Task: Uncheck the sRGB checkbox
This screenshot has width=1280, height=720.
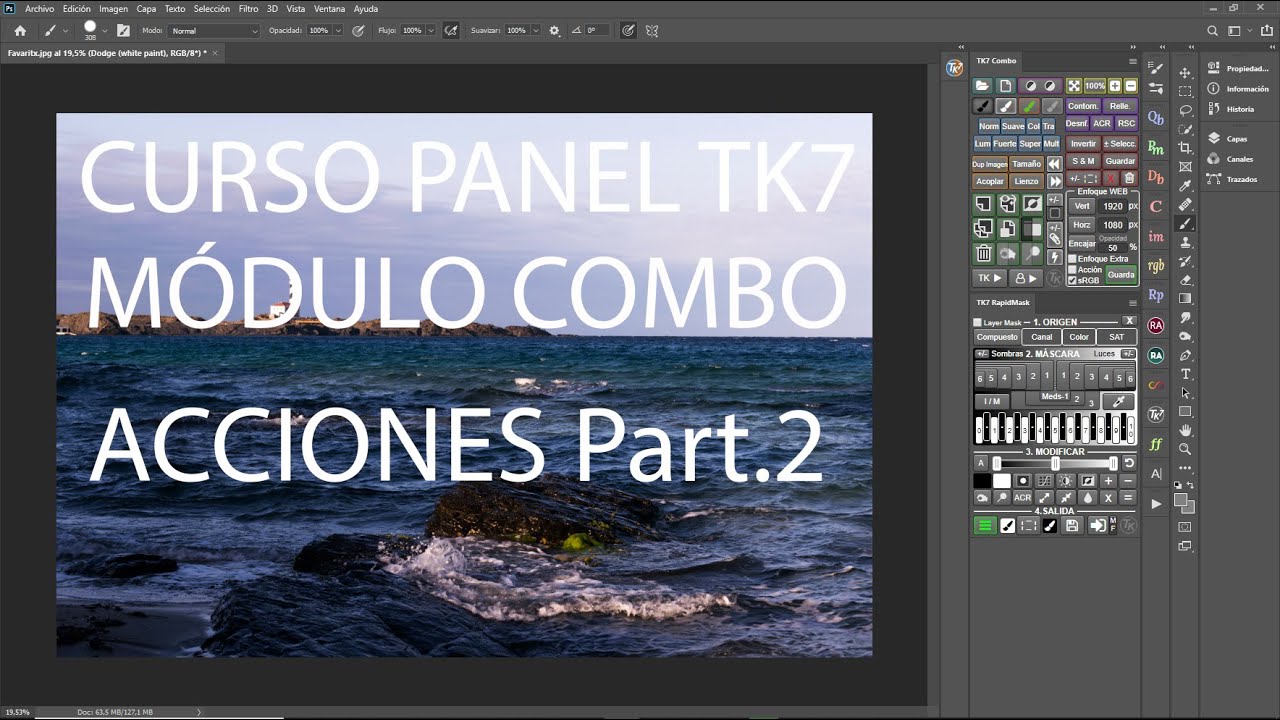Action: (x=1073, y=281)
